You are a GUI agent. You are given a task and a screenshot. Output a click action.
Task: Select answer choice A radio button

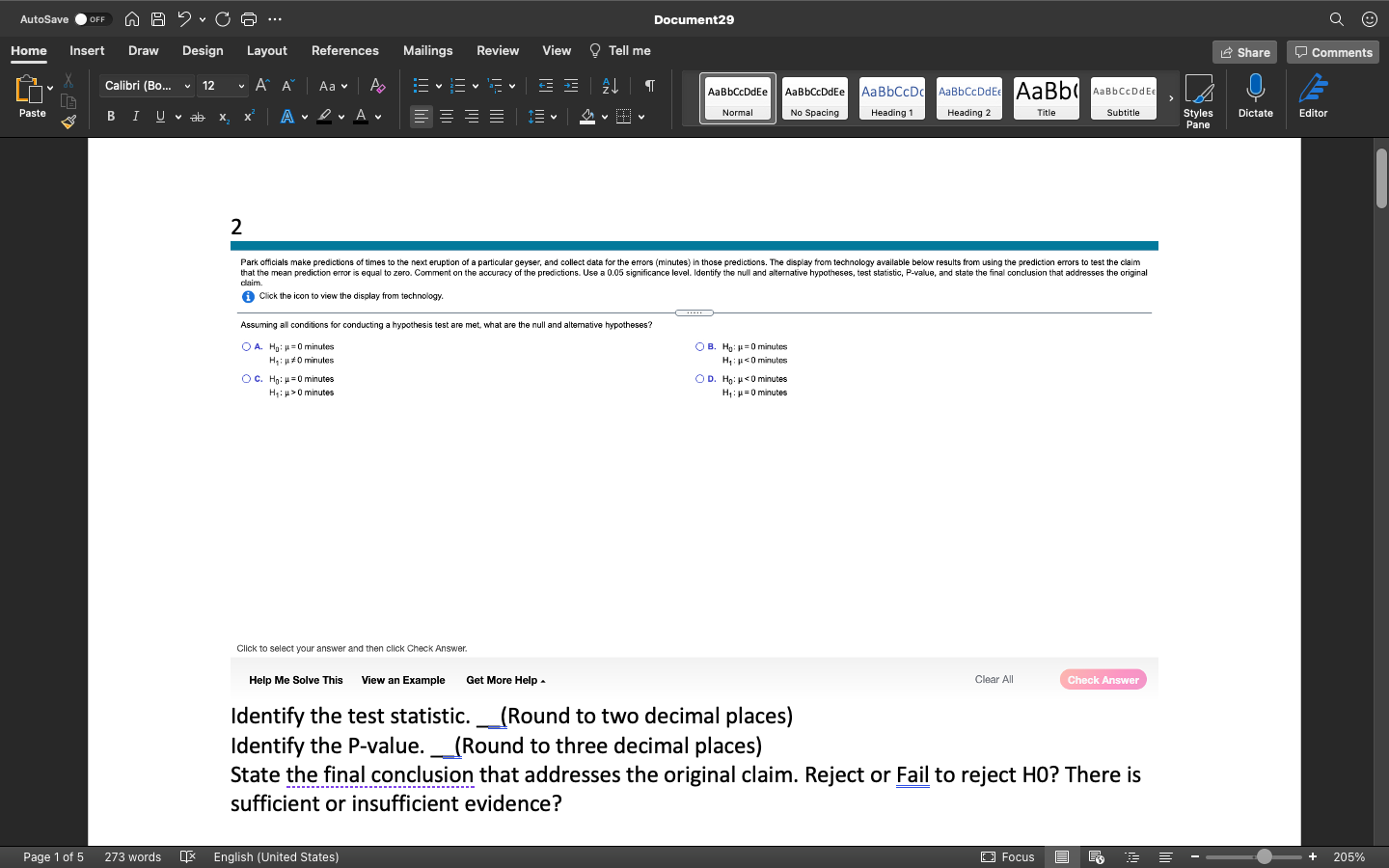click(246, 346)
